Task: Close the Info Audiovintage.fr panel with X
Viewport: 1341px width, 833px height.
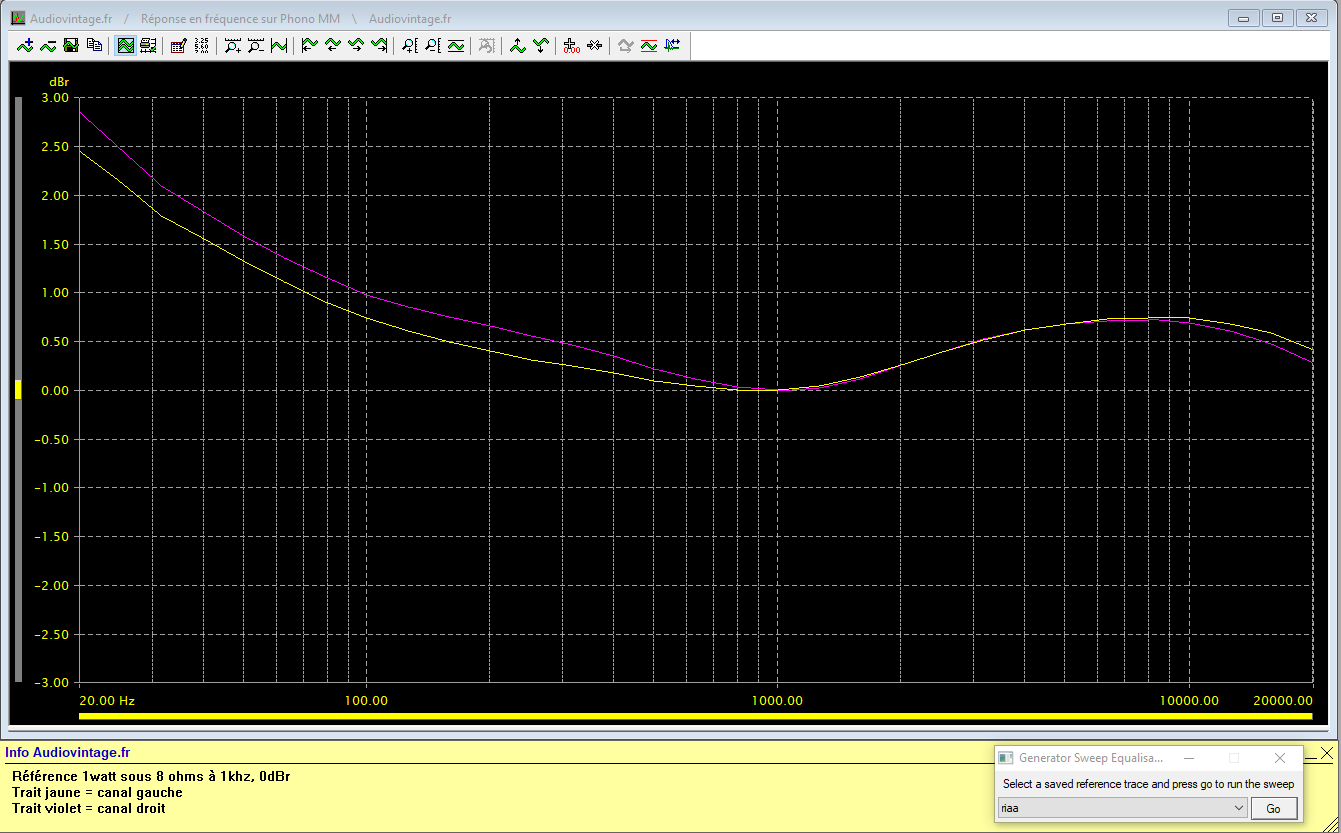Action: pyautogui.click(x=1326, y=752)
